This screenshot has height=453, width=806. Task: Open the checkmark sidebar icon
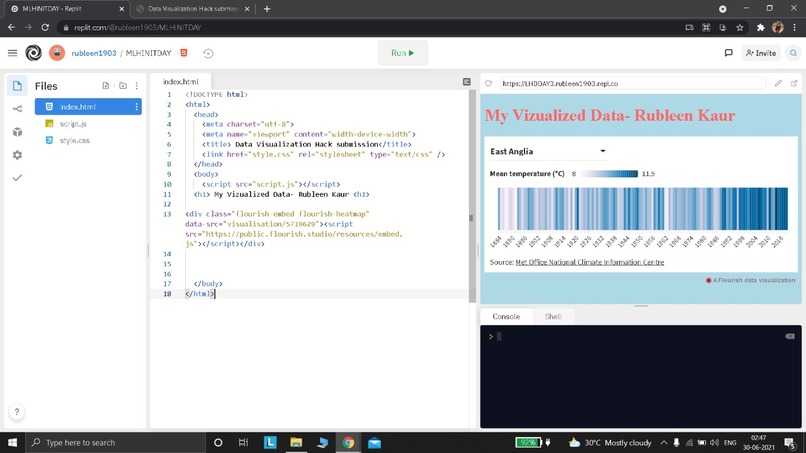17,178
